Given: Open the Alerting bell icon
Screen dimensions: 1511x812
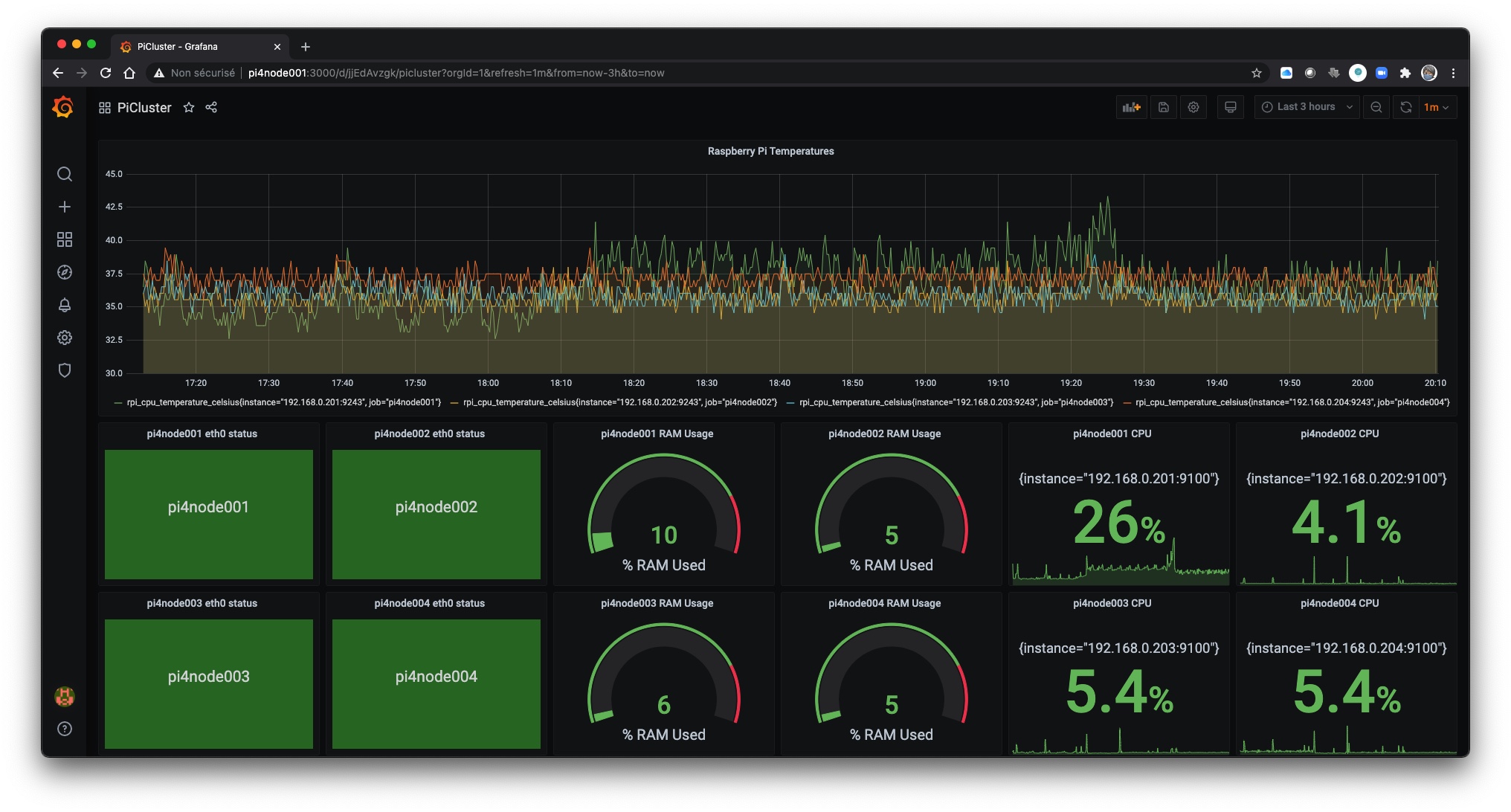Looking at the screenshot, I should [65, 305].
